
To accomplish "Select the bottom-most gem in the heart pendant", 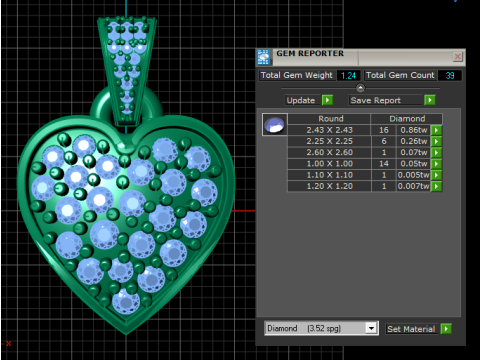I will [x=126, y=302].
